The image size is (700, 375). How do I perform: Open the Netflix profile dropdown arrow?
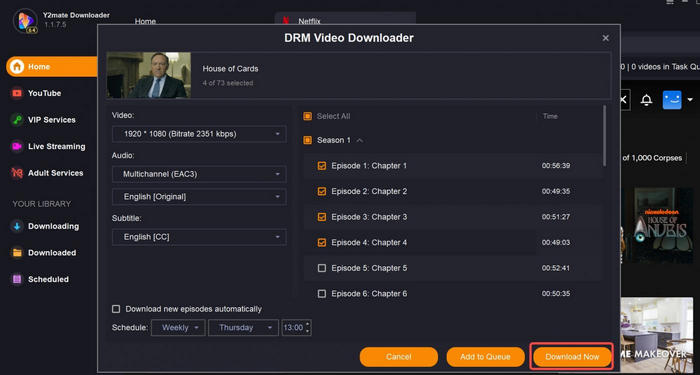pyautogui.click(x=690, y=100)
